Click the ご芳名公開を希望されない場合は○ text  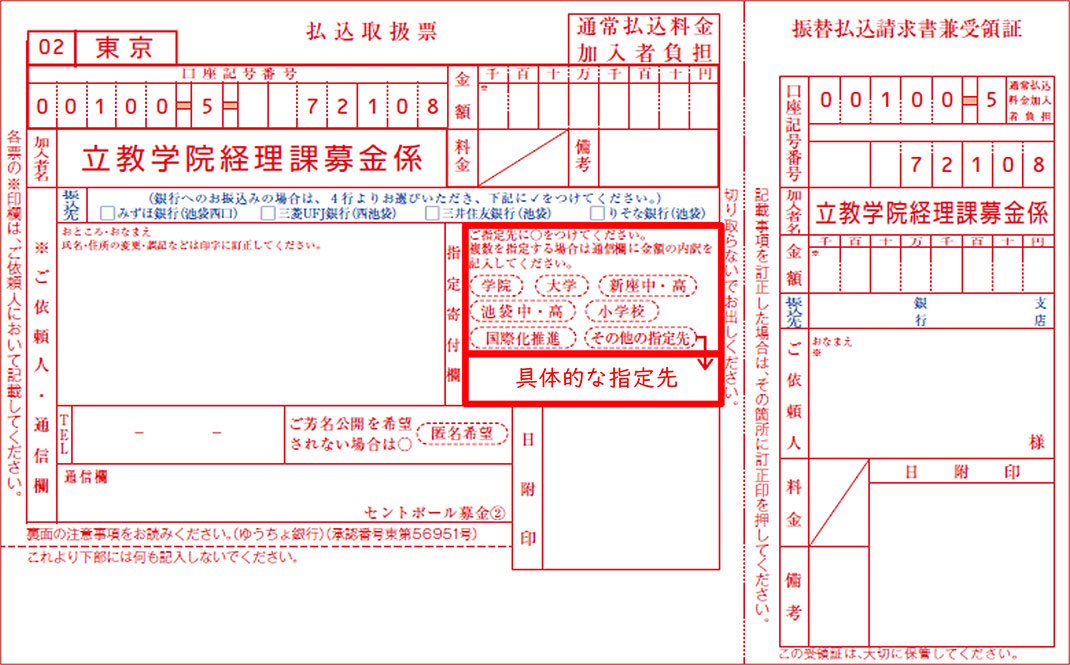coord(351,434)
